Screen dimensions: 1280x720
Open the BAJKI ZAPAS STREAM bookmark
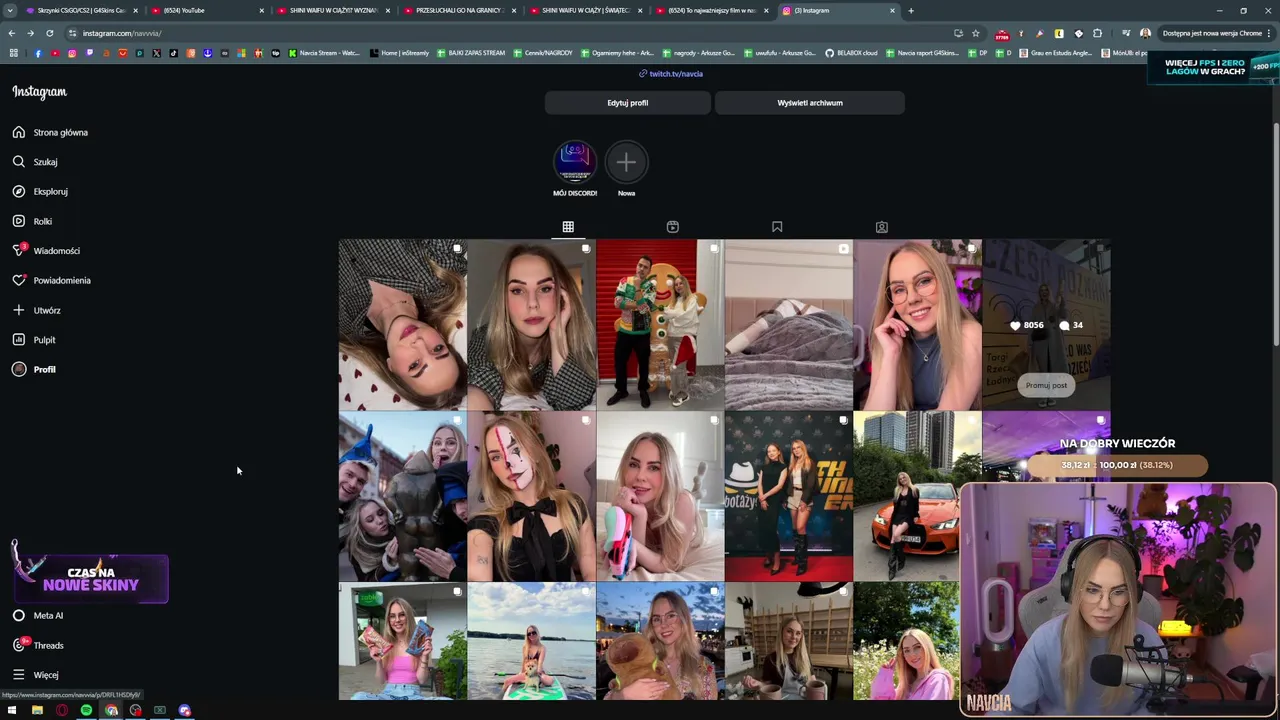point(470,53)
